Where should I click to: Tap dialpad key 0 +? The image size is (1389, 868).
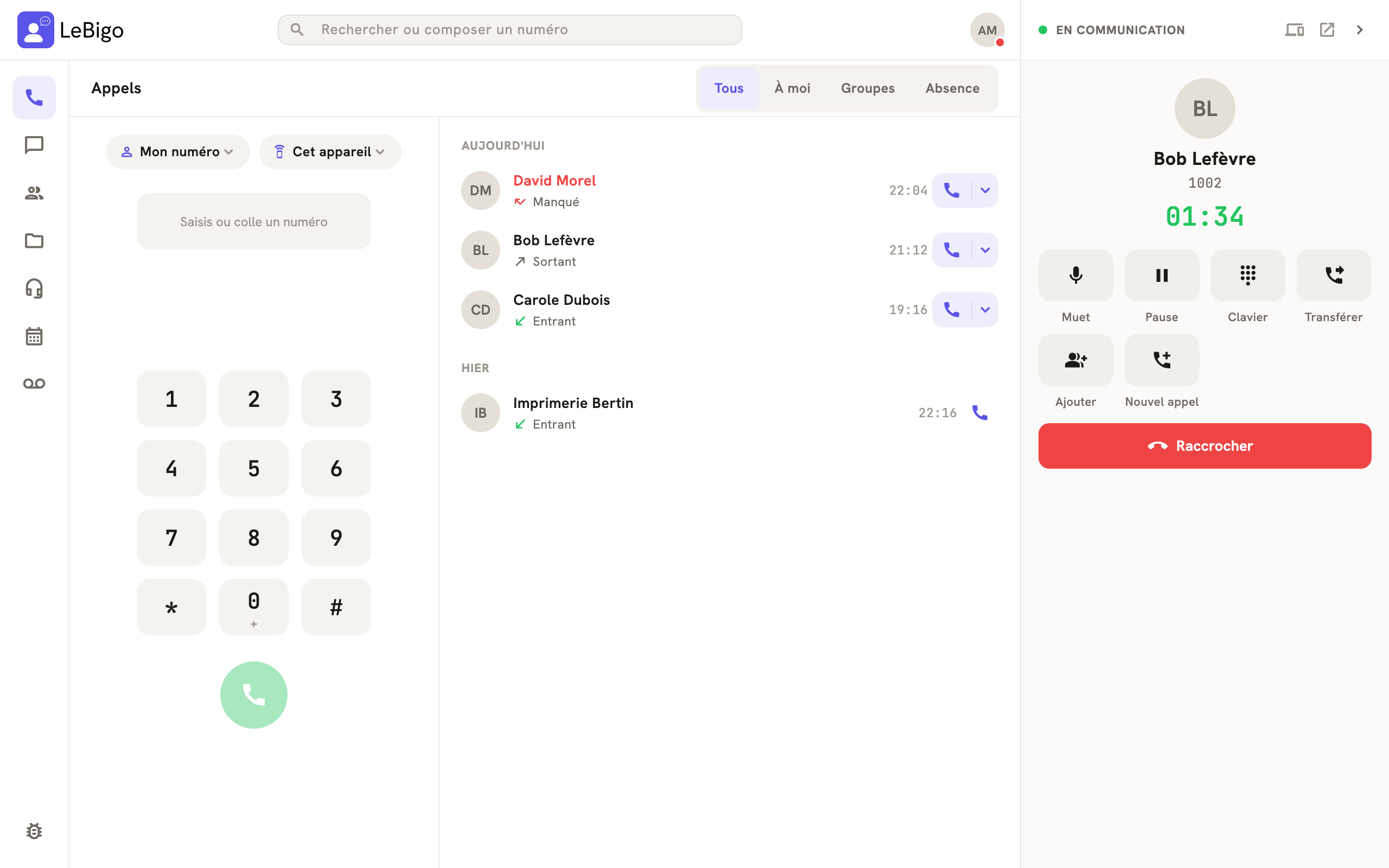[254, 608]
